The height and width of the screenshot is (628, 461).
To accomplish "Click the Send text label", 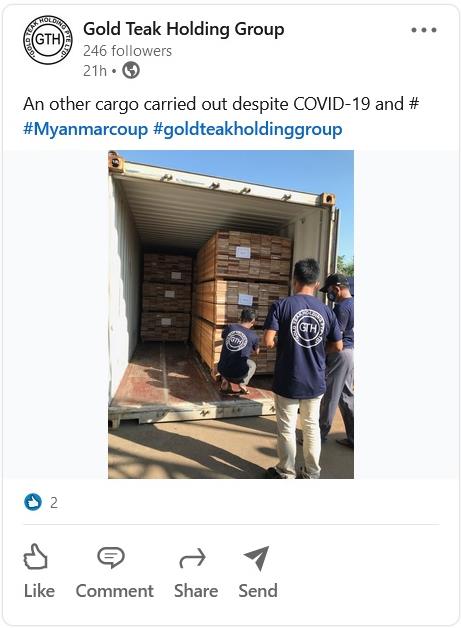I will pyautogui.click(x=258, y=591).
